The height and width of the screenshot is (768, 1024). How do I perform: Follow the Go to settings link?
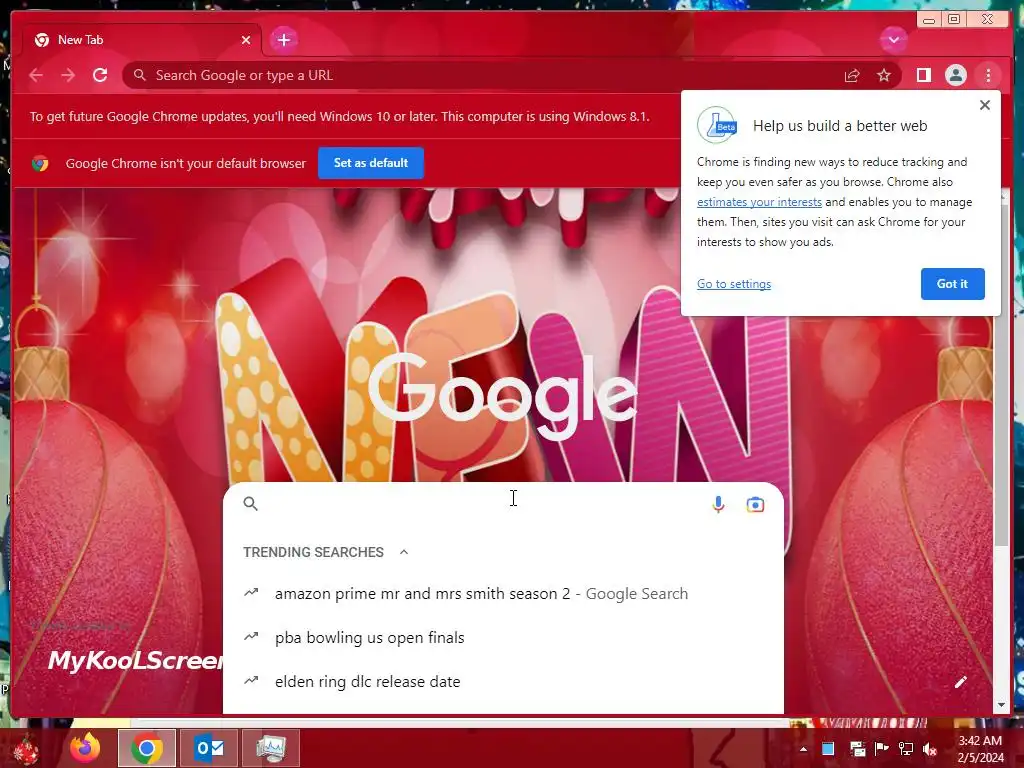point(734,284)
